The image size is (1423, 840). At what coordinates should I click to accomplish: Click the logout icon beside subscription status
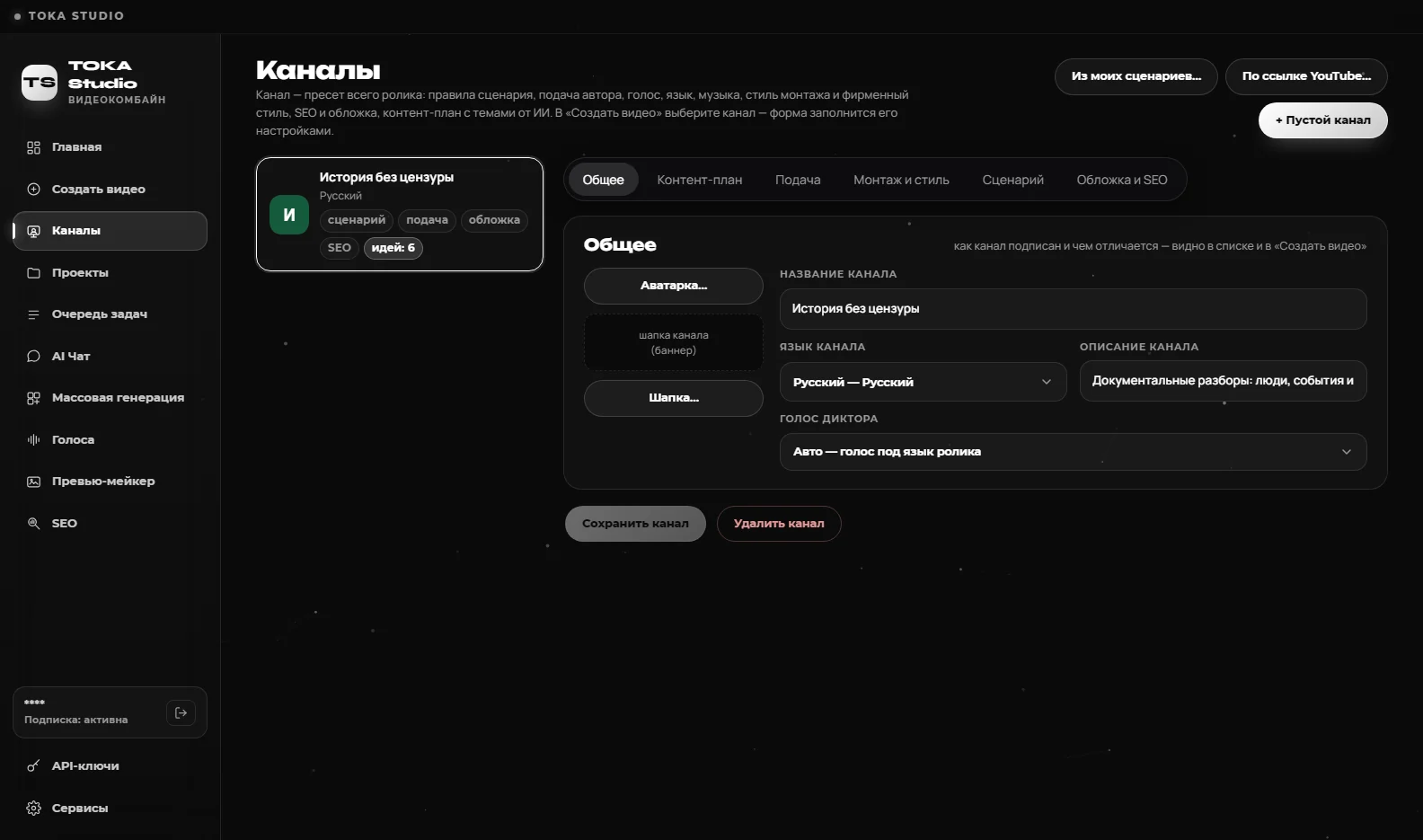click(x=181, y=712)
